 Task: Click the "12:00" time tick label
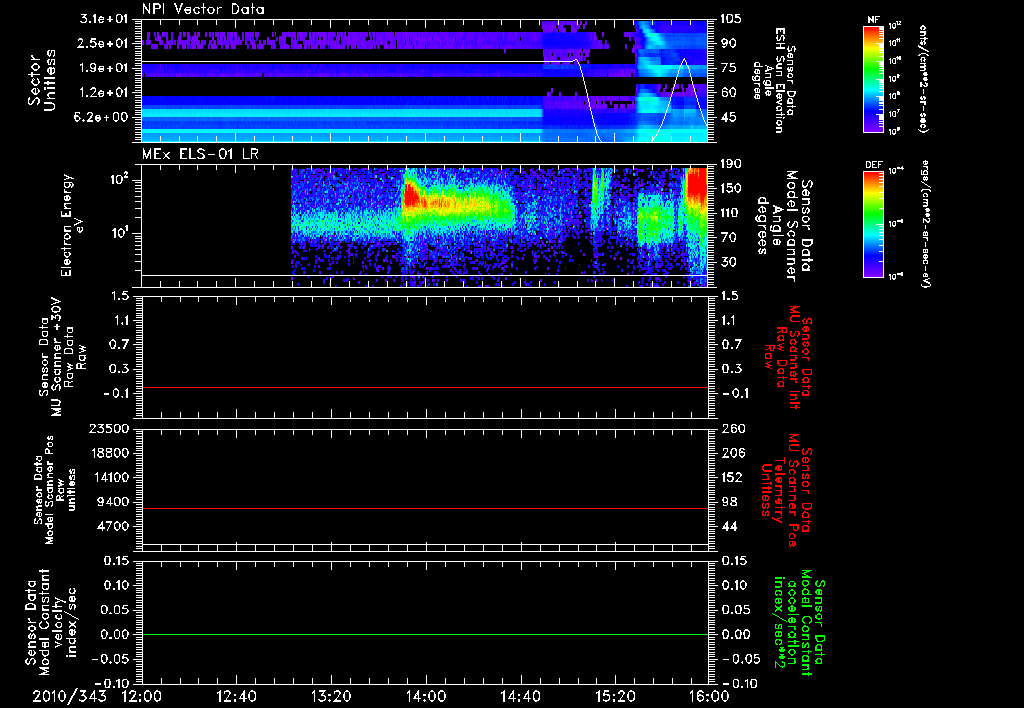142,696
